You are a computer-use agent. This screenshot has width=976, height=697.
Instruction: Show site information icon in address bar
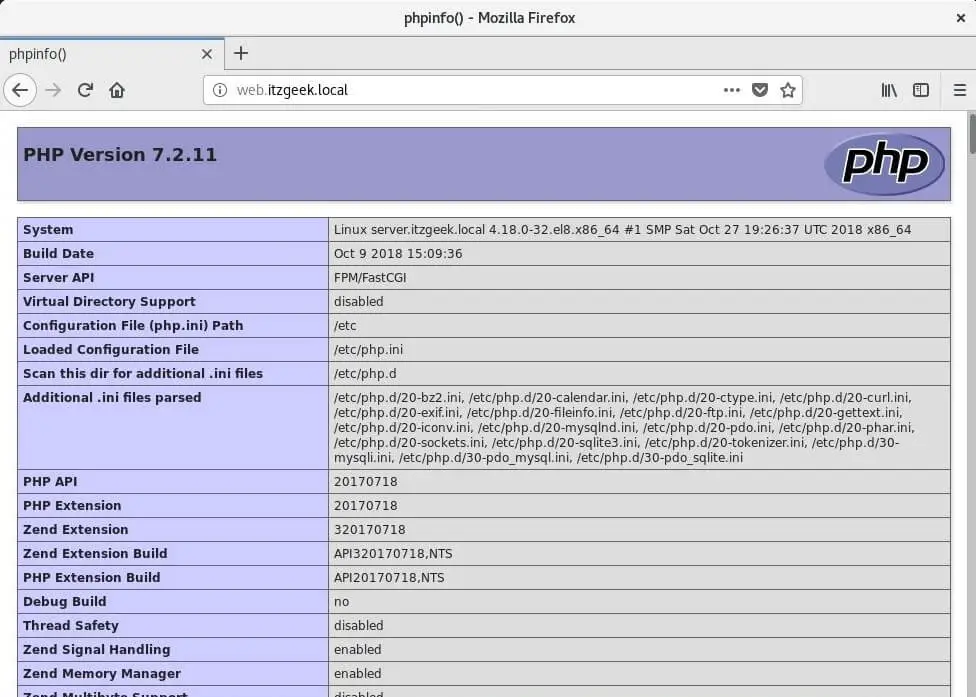click(x=220, y=90)
